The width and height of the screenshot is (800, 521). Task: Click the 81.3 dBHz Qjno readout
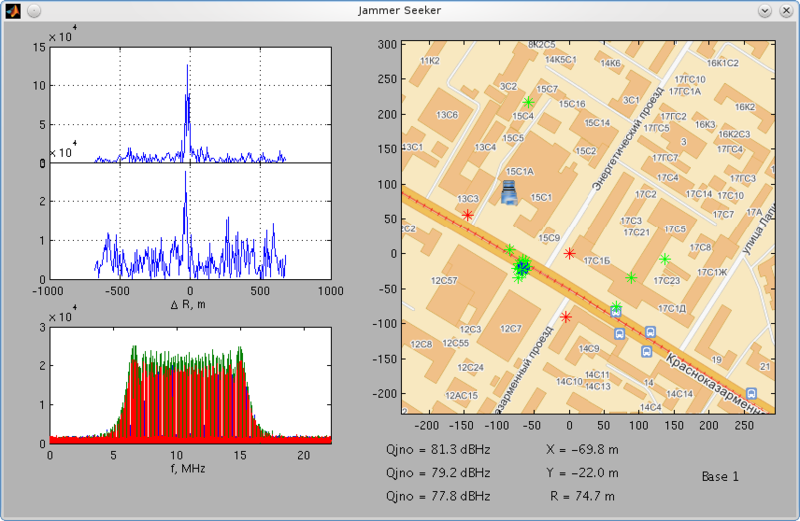coord(437,450)
